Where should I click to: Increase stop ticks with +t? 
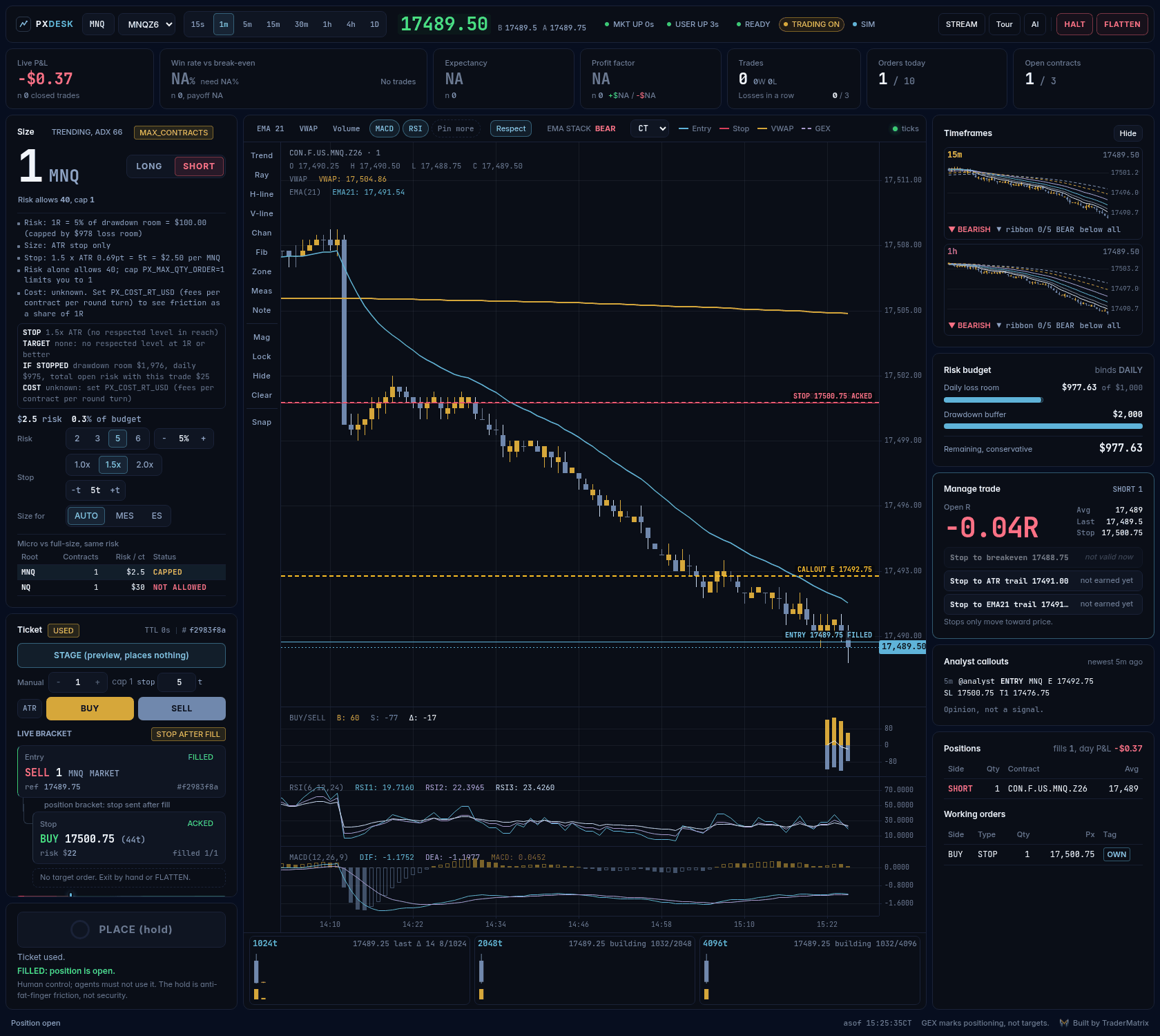(115, 490)
